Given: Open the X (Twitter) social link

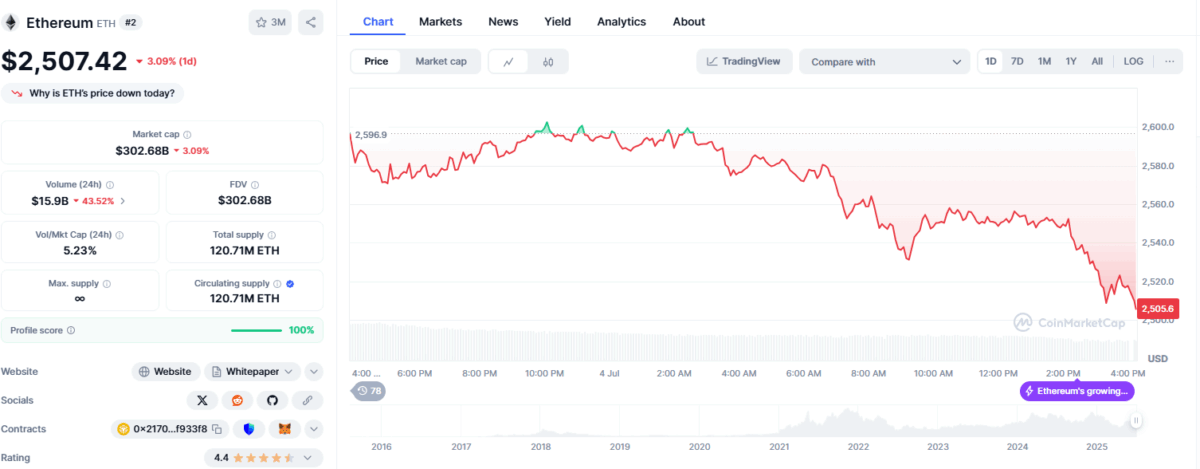Looking at the screenshot, I should [202, 400].
